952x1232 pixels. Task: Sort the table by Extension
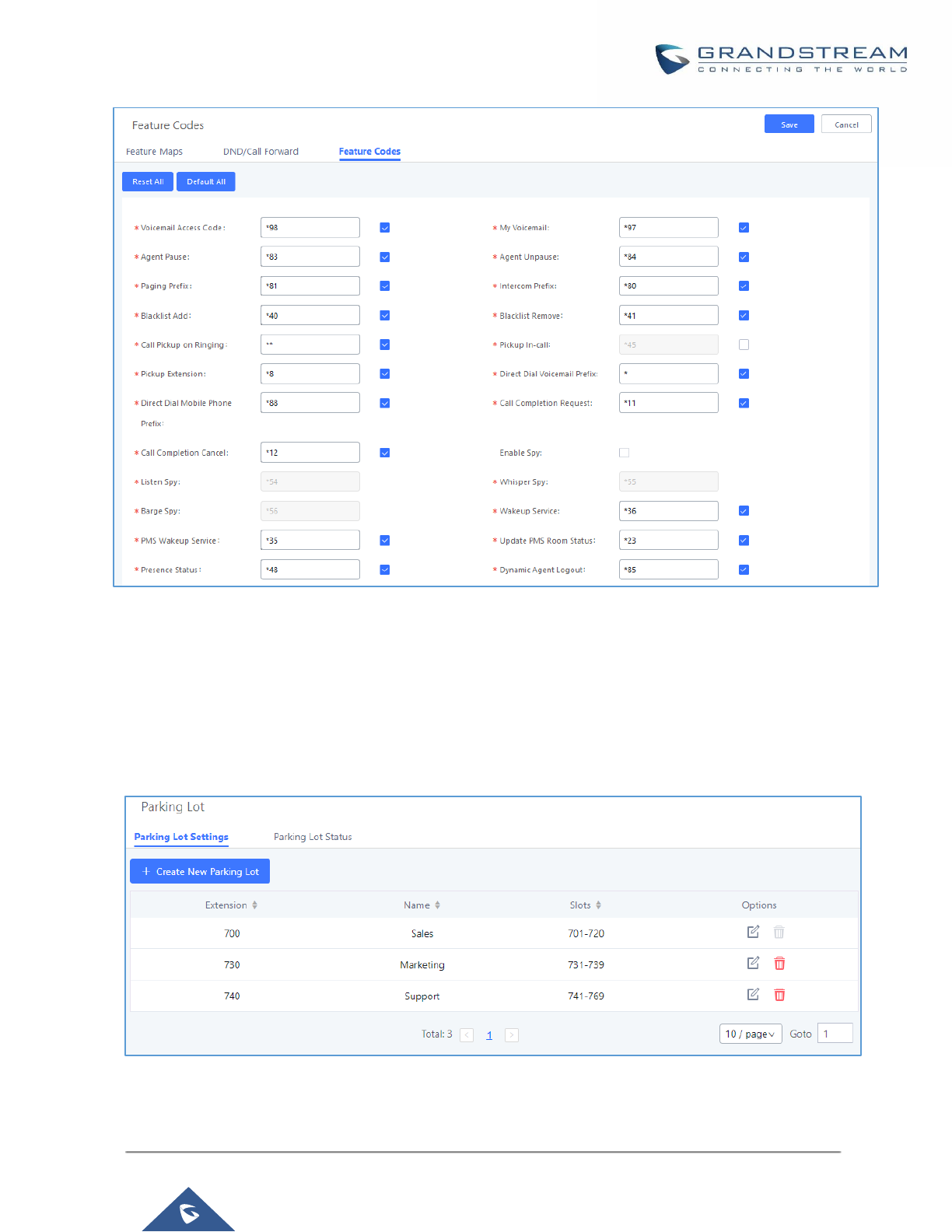pyautogui.click(x=254, y=905)
